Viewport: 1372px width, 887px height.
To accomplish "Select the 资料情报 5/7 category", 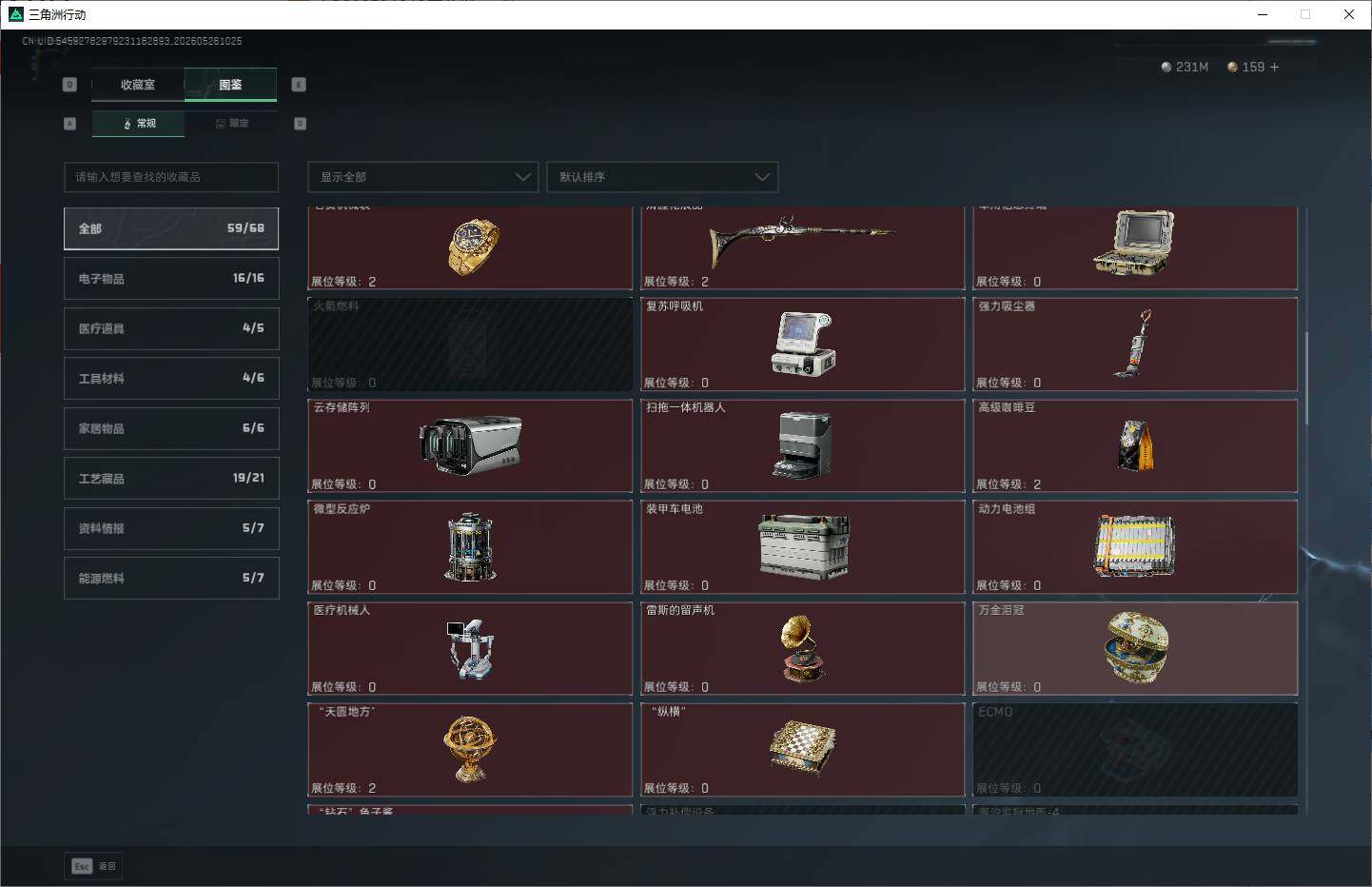I will coord(171,528).
